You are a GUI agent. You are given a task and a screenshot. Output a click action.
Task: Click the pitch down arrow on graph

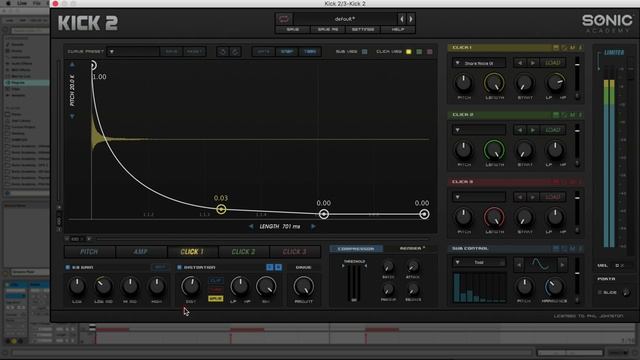coord(72,116)
